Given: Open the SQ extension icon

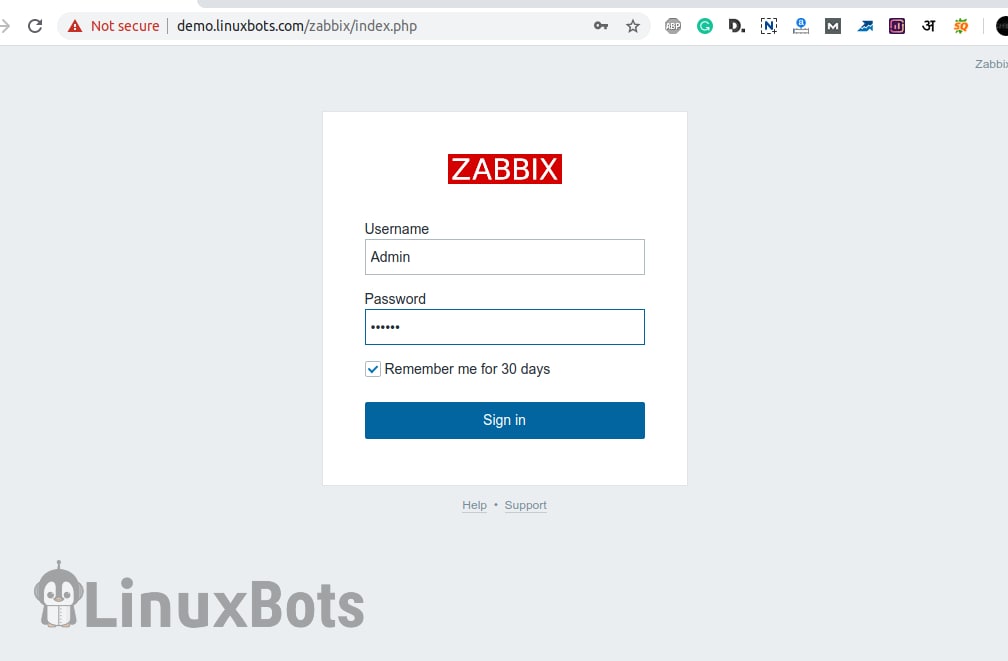Looking at the screenshot, I should (961, 25).
